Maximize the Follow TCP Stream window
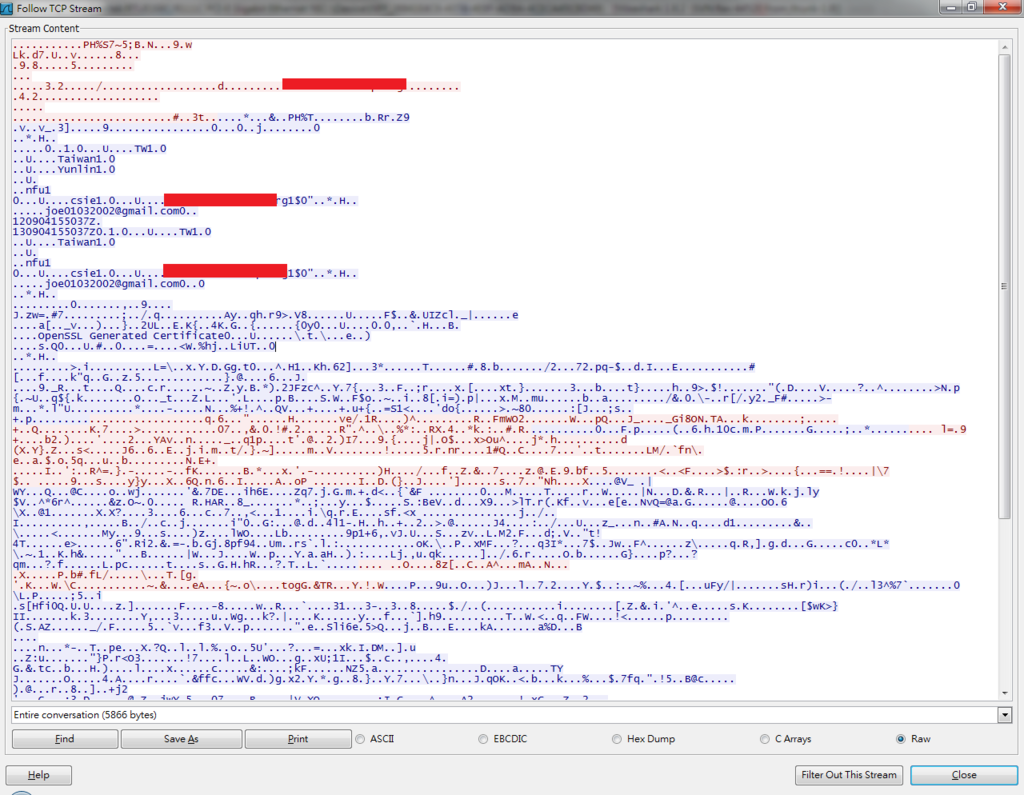1024x795 pixels. point(972,7)
